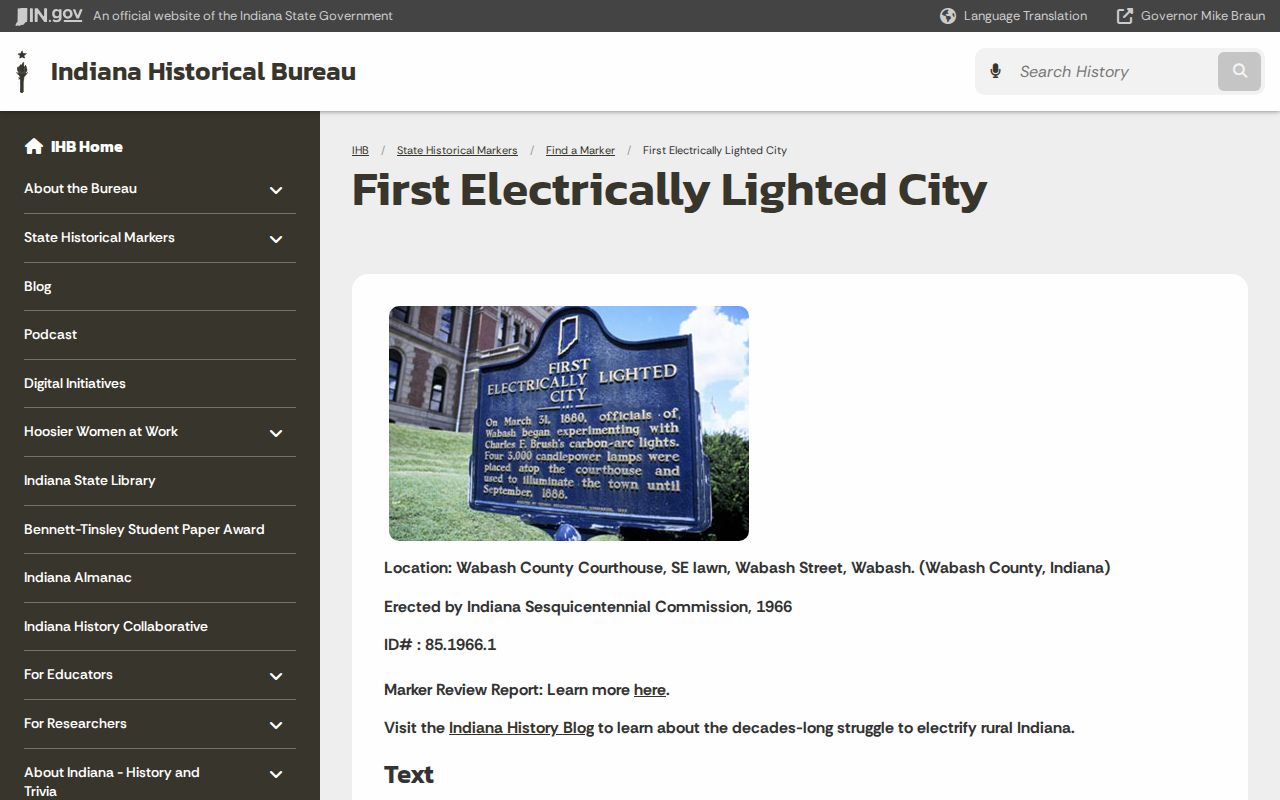The height and width of the screenshot is (800, 1280).
Task: Click State Historical Markers breadcrumb link
Action: [457, 150]
